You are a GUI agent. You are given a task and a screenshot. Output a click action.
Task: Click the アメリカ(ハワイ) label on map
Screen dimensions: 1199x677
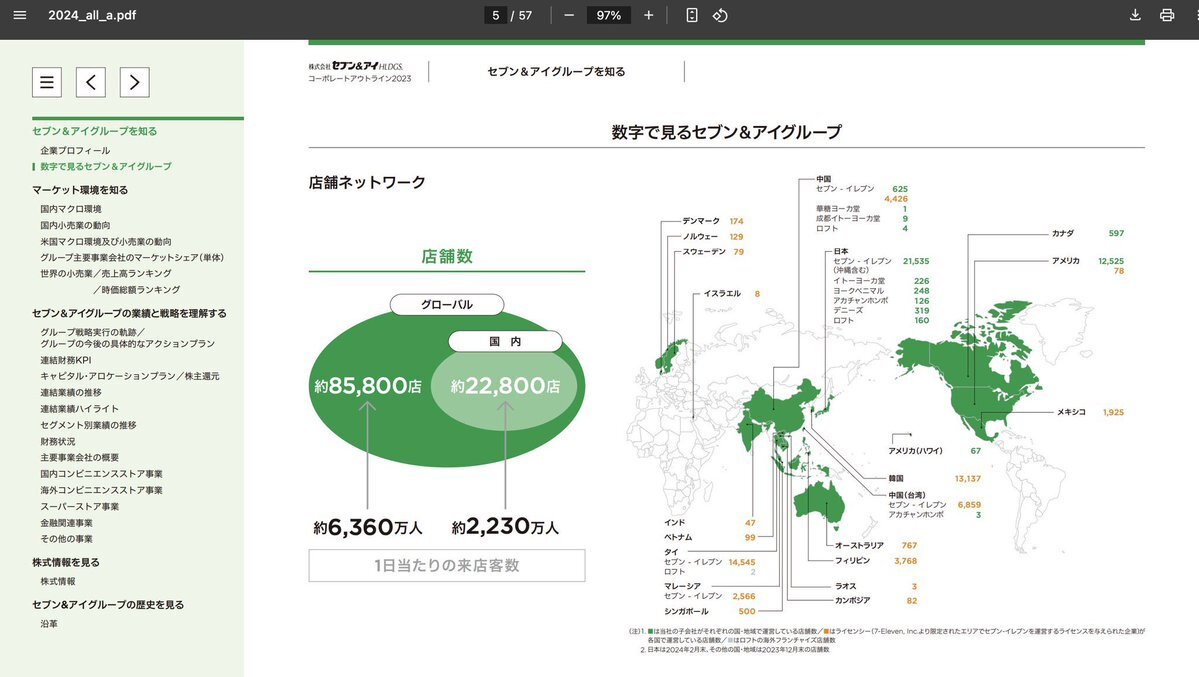[x=915, y=451]
